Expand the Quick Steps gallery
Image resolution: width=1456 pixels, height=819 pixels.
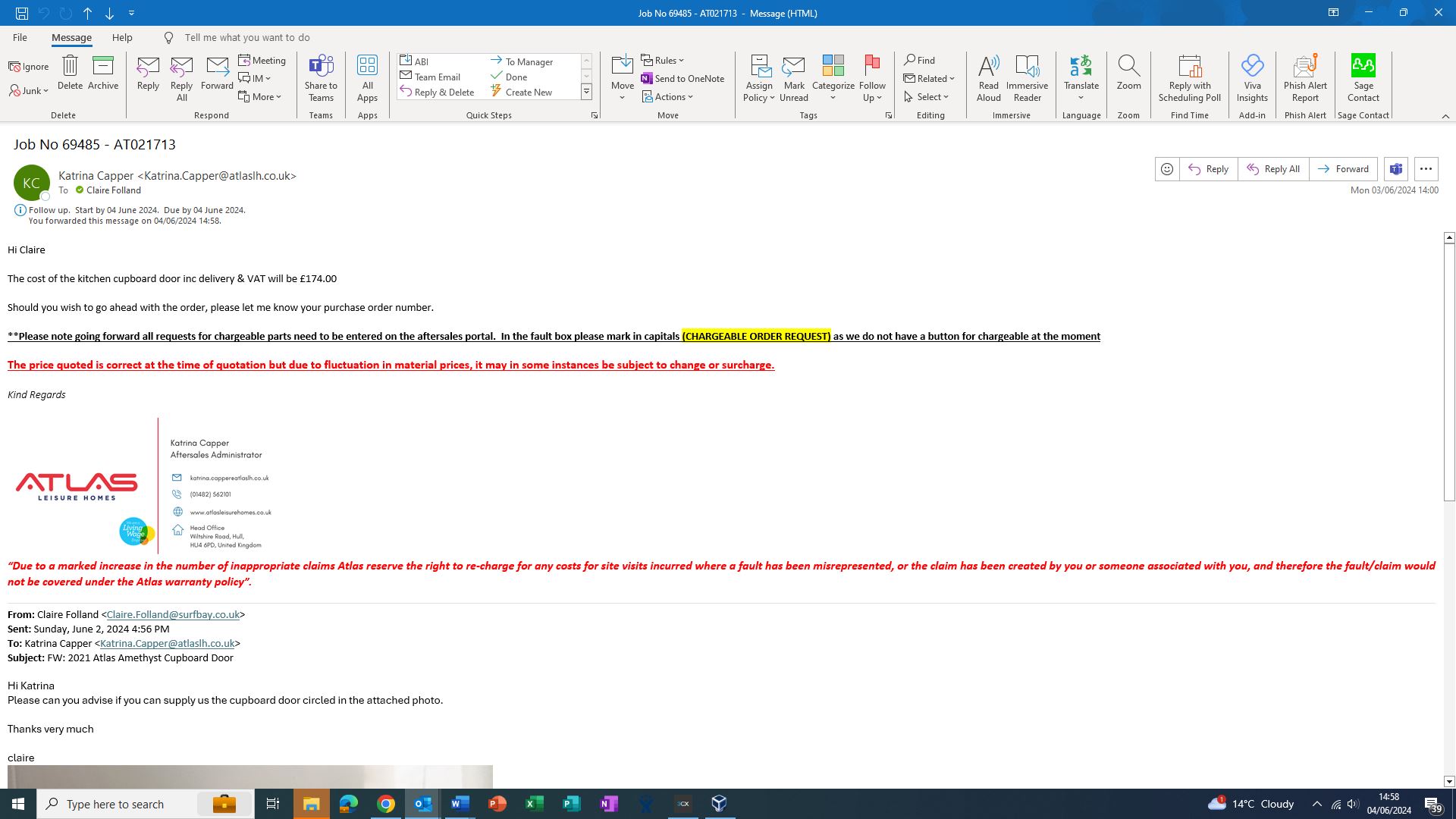pos(586,93)
